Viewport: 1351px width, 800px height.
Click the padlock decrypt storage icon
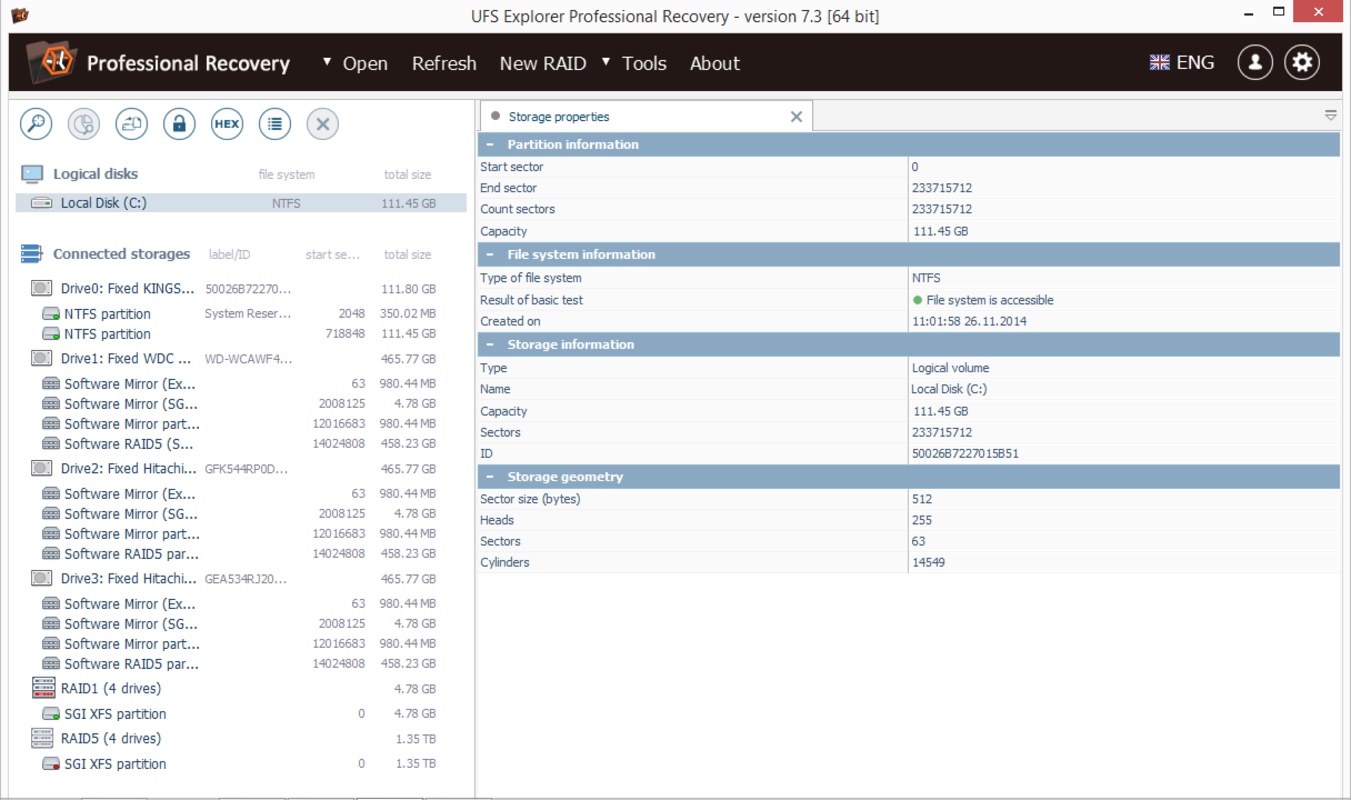pyautogui.click(x=179, y=124)
